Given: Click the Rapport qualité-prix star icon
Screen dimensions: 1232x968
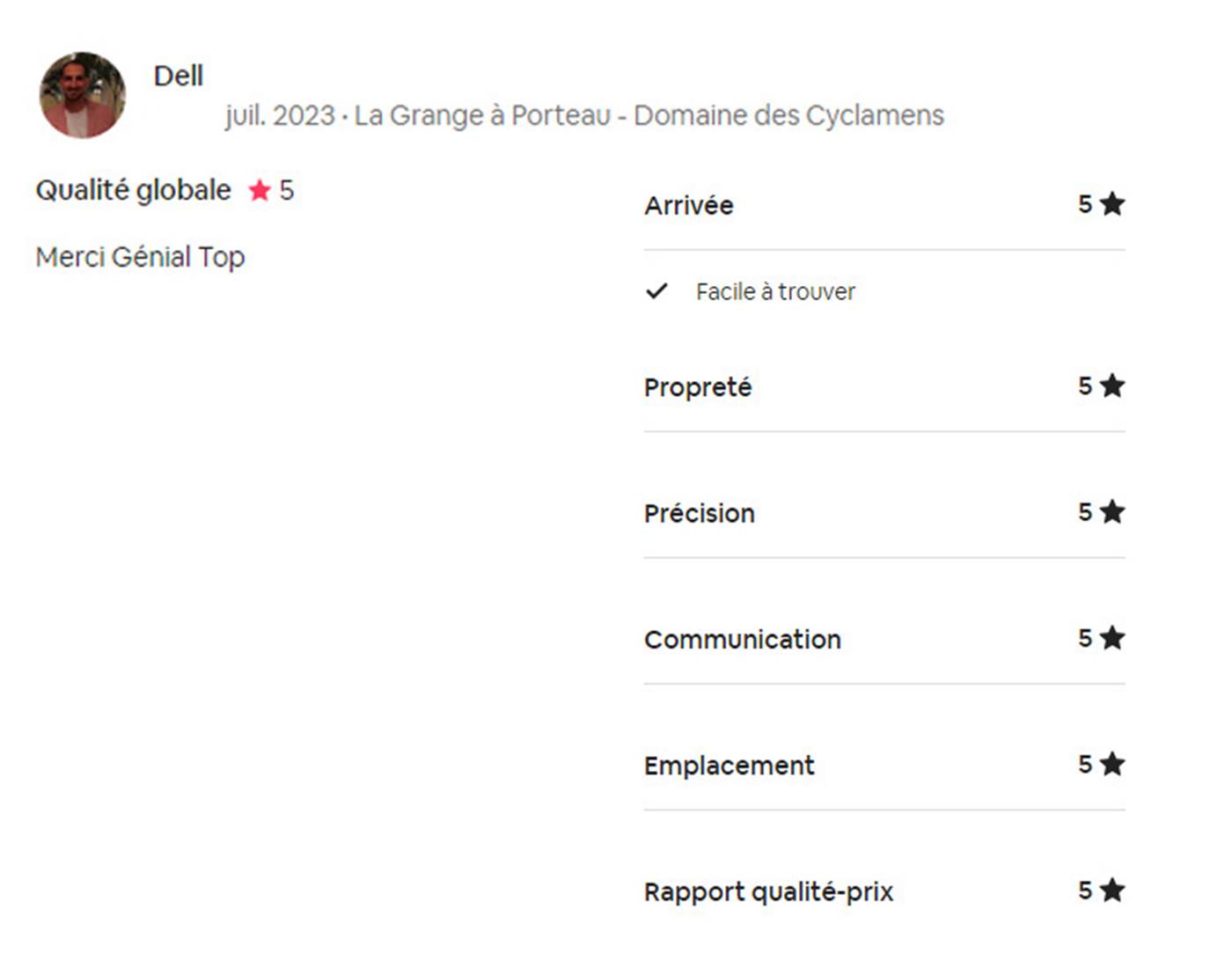Looking at the screenshot, I should [x=1112, y=890].
